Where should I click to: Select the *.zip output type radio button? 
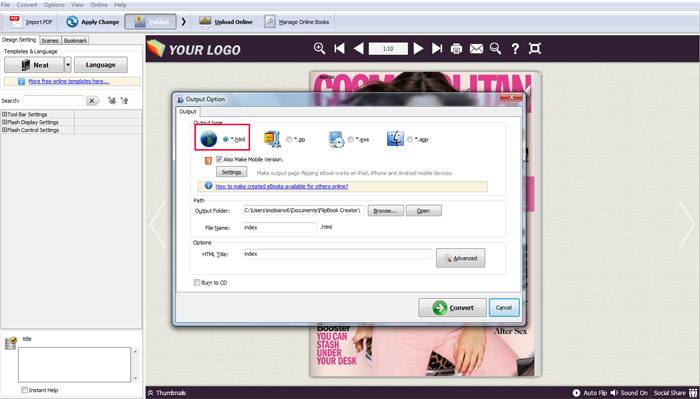coord(289,139)
